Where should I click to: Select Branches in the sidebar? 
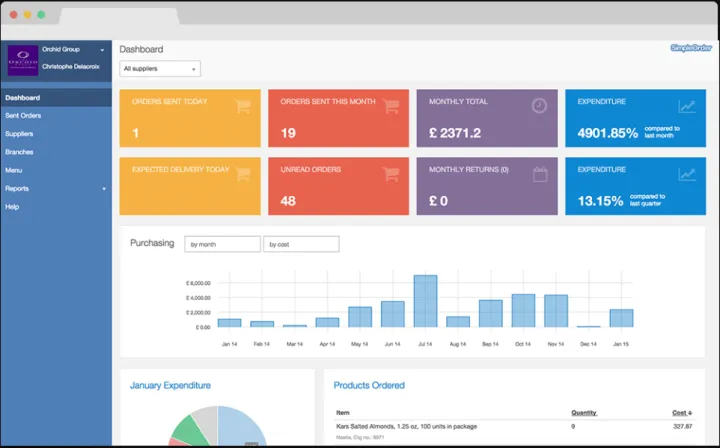tap(19, 152)
